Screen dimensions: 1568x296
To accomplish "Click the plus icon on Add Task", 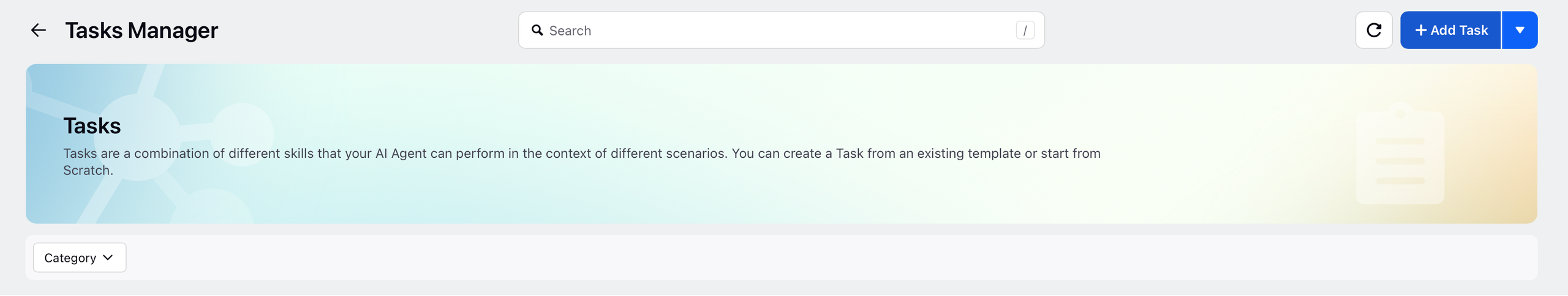I will tap(1421, 30).
